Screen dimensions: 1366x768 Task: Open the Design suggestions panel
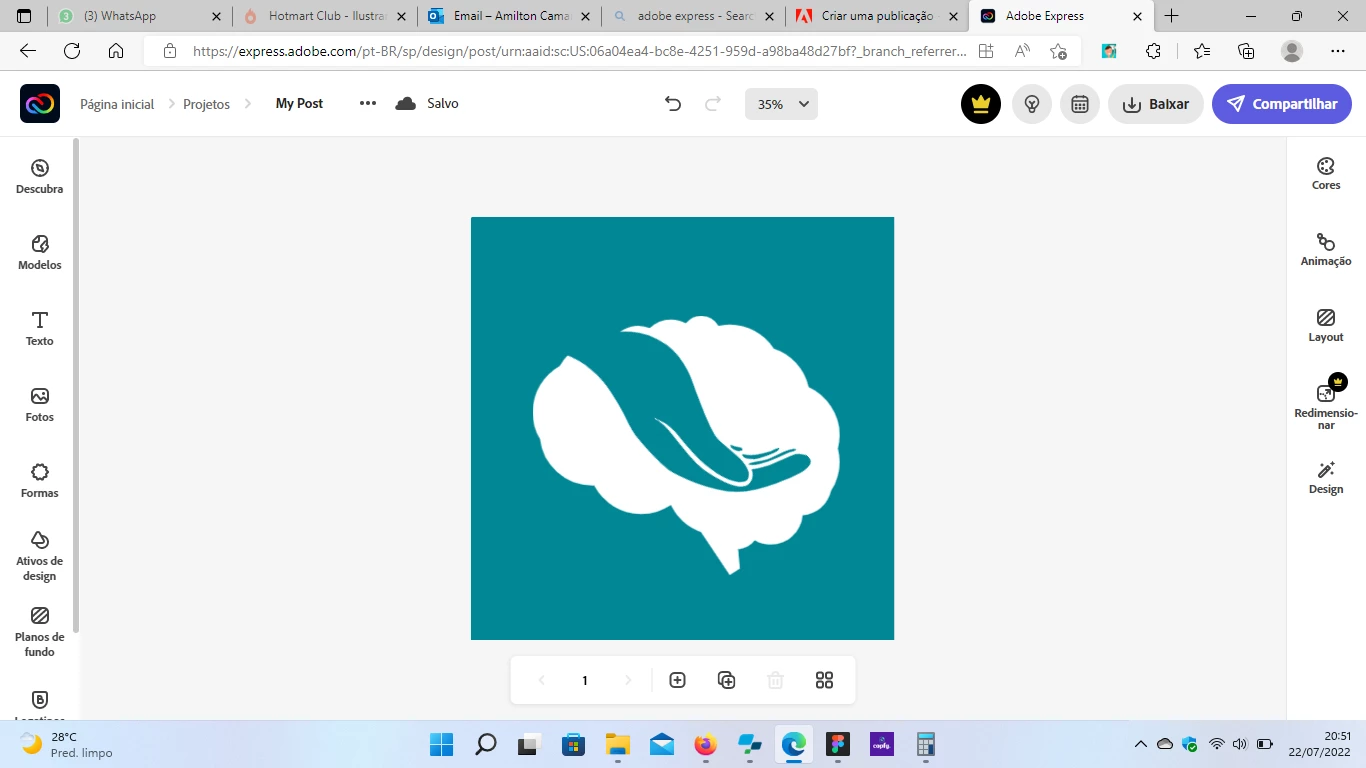coord(1326,477)
